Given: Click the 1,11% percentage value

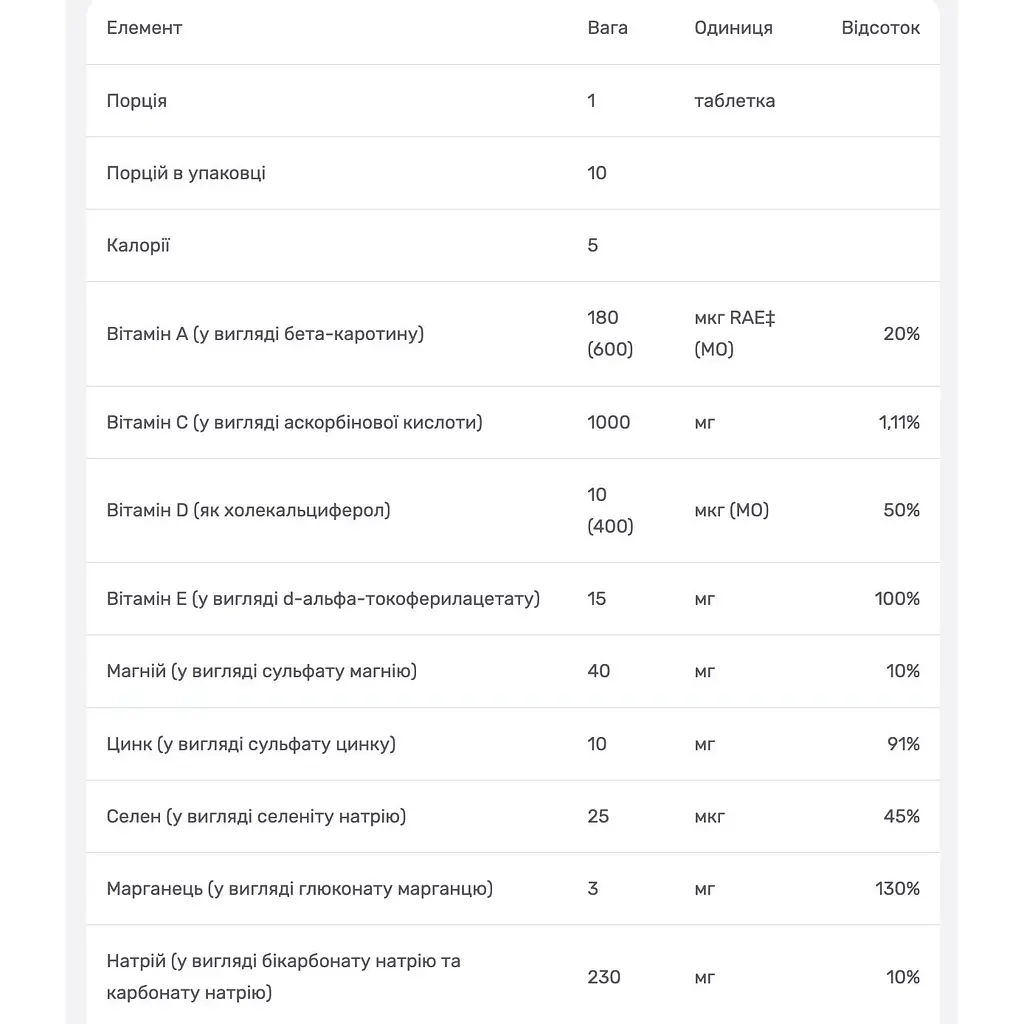Looking at the screenshot, I should 899,423.
